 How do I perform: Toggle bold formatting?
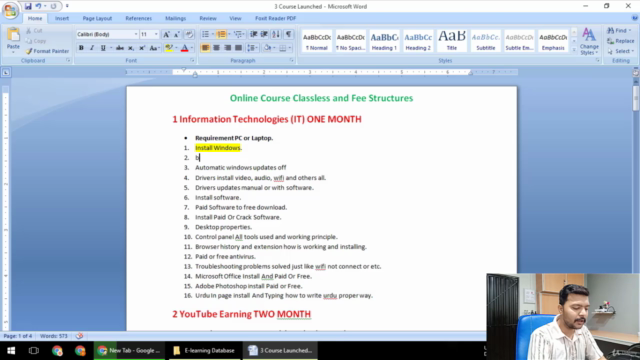coord(81,48)
